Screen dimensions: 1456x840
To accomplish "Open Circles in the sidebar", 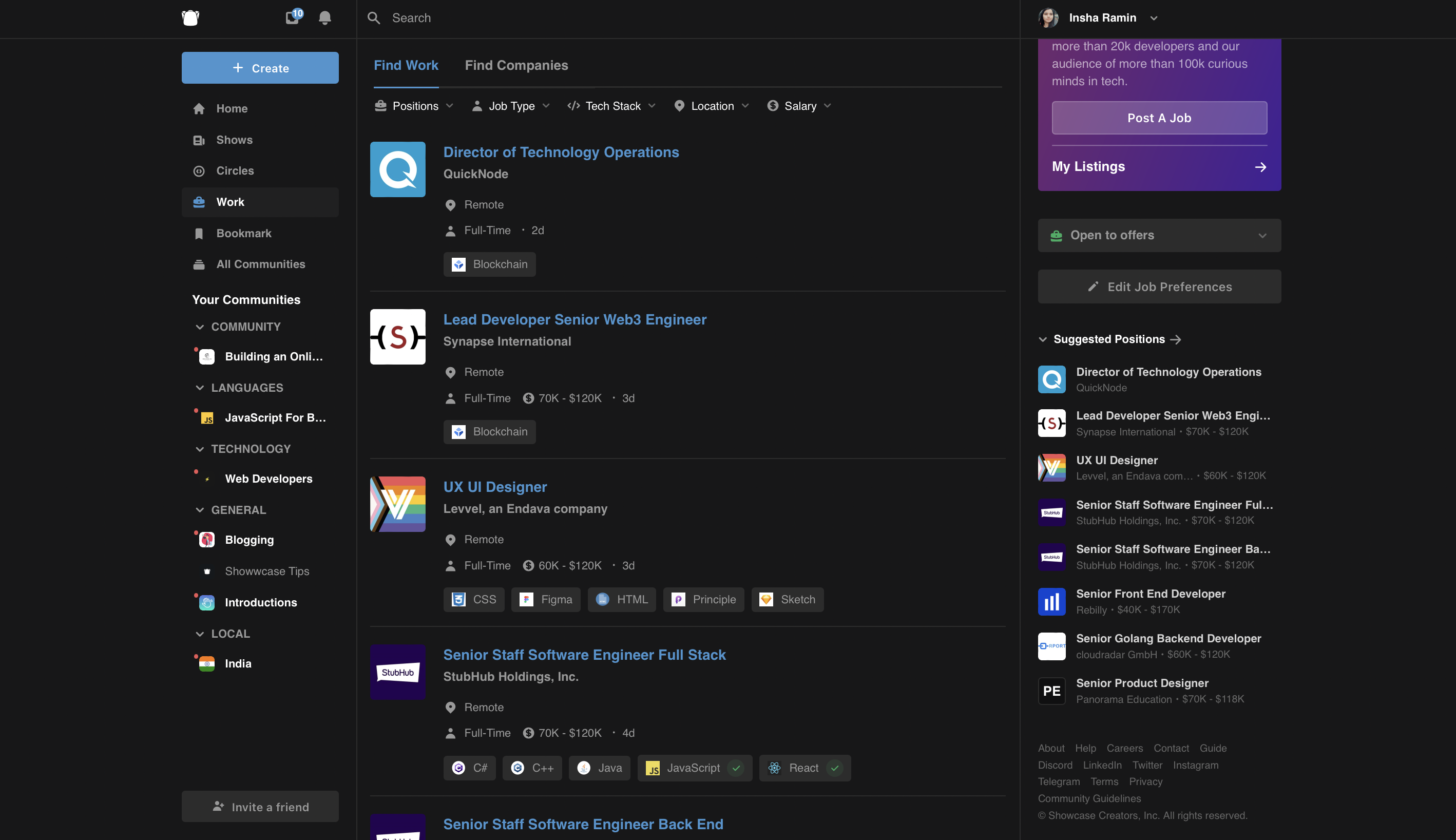I will [x=260, y=171].
